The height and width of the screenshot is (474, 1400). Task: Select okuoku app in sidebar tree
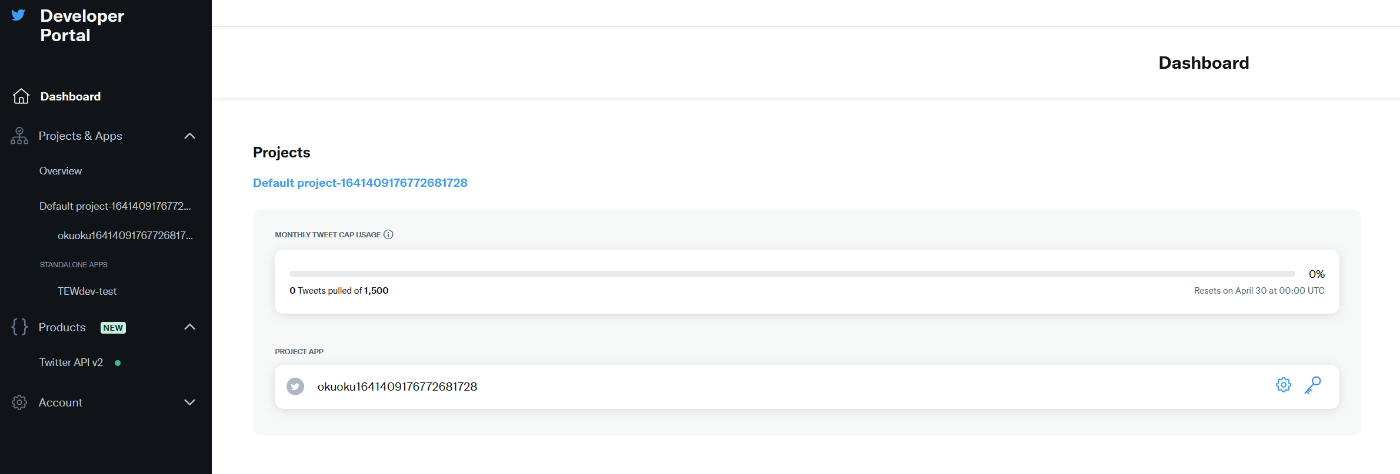[x=125, y=235]
